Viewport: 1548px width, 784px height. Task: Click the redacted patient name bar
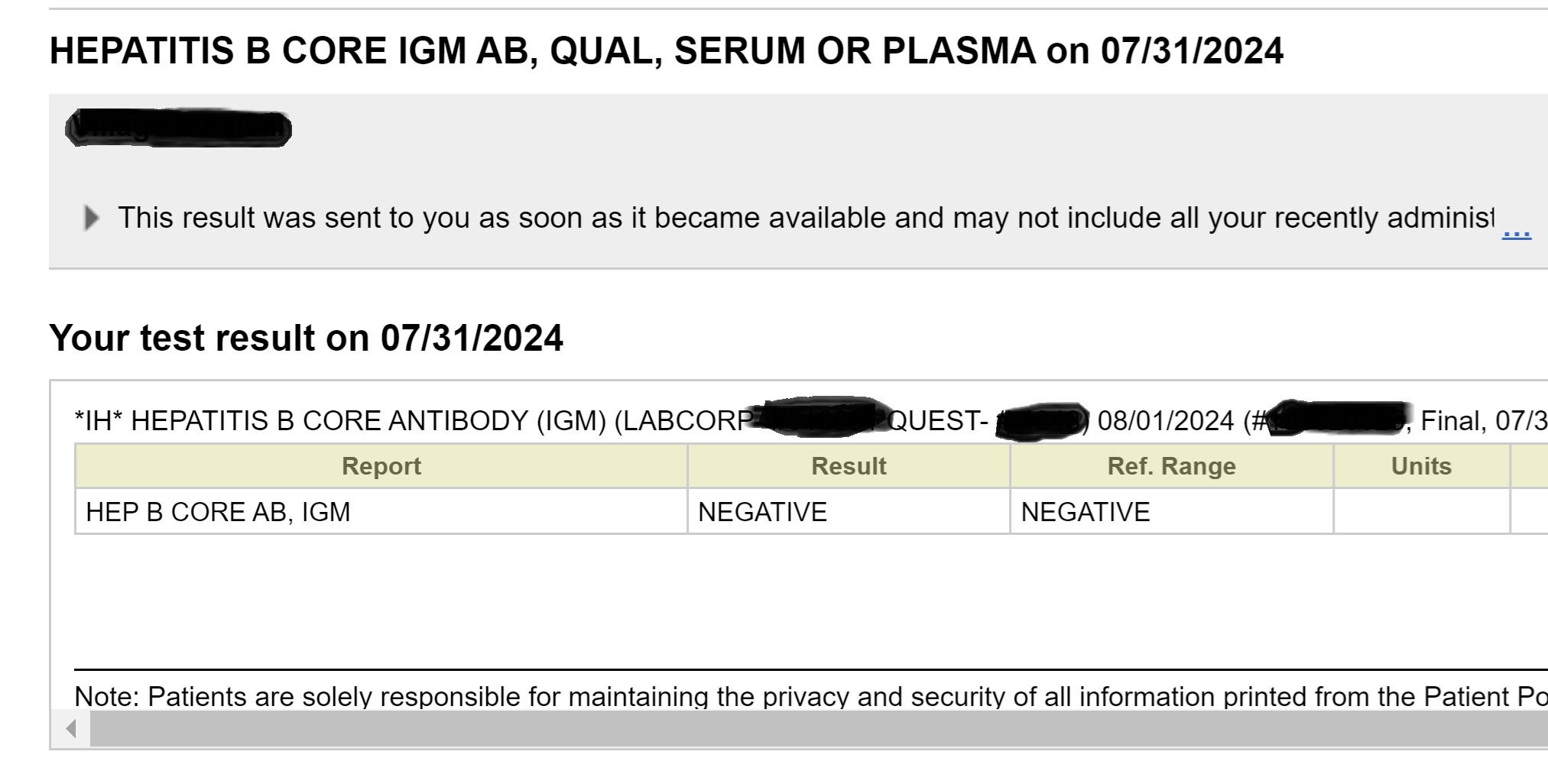[178, 128]
